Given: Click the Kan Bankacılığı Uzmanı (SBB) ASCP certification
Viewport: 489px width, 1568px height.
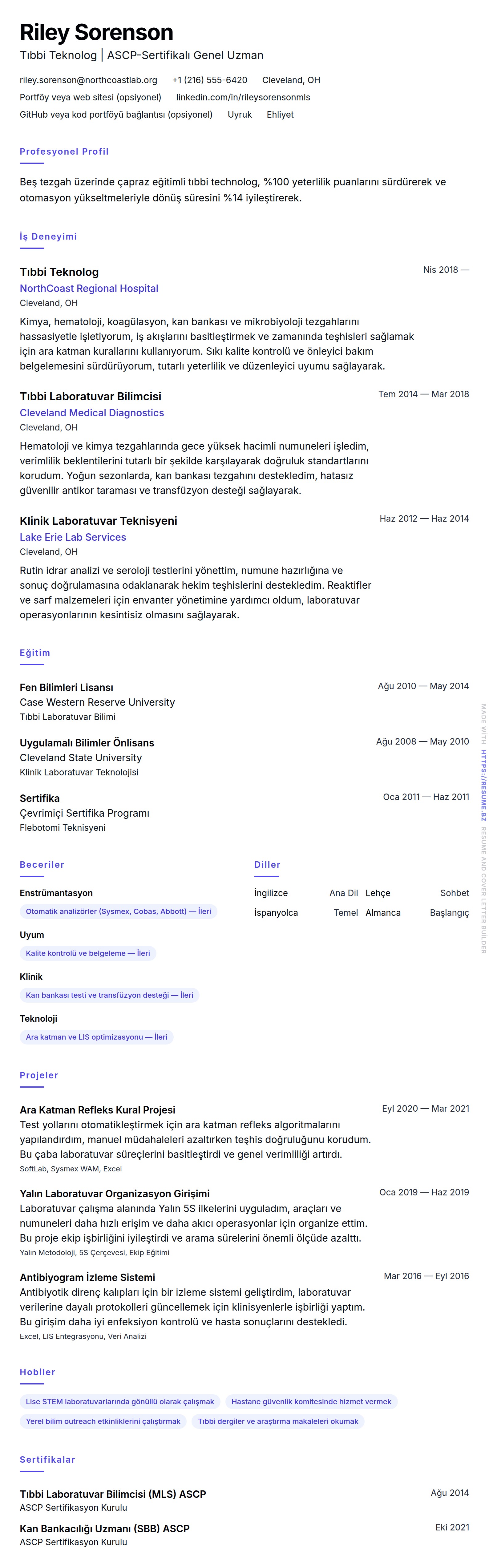Looking at the screenshot, I should coord(105,1529).
